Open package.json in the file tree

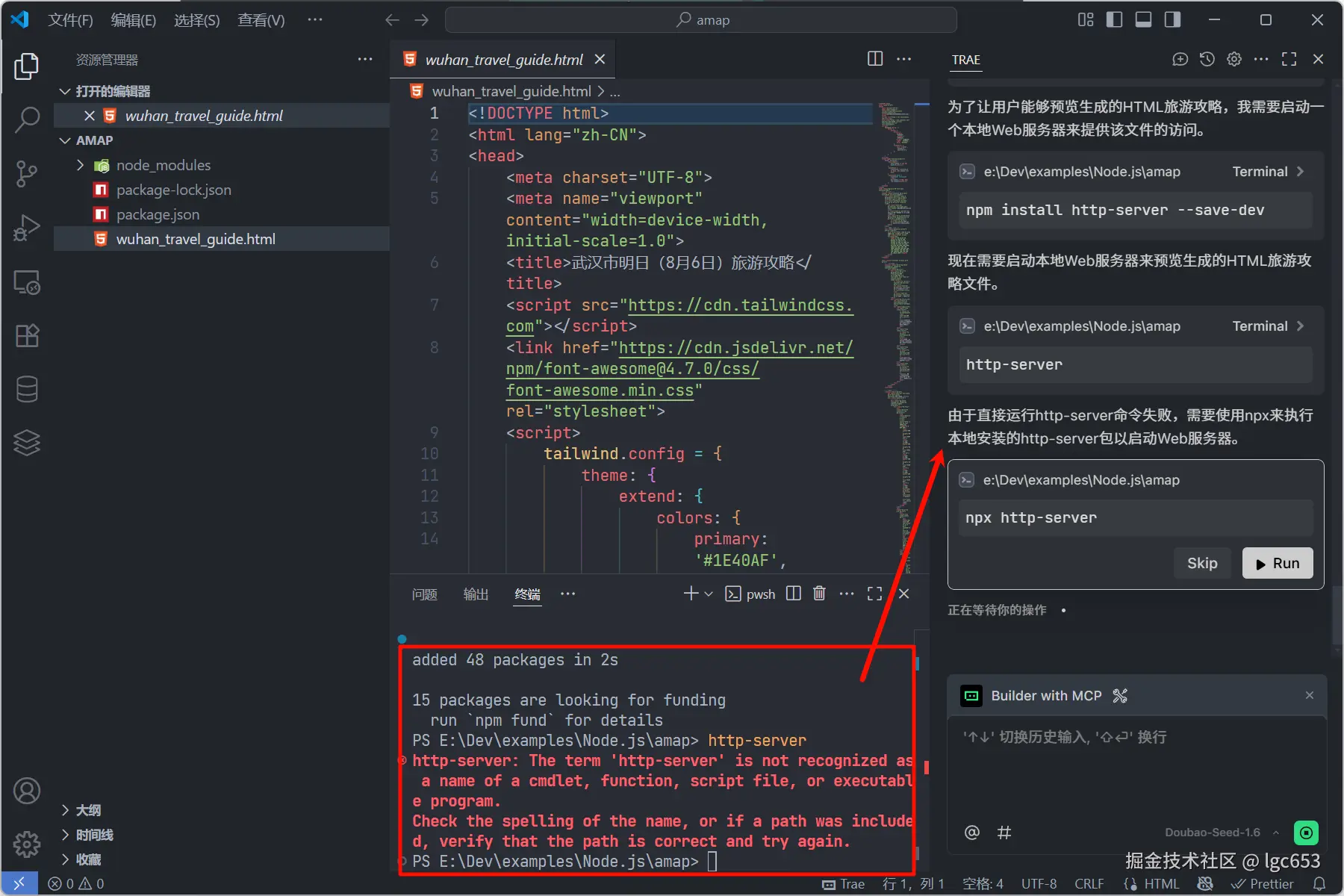point(158,214)
